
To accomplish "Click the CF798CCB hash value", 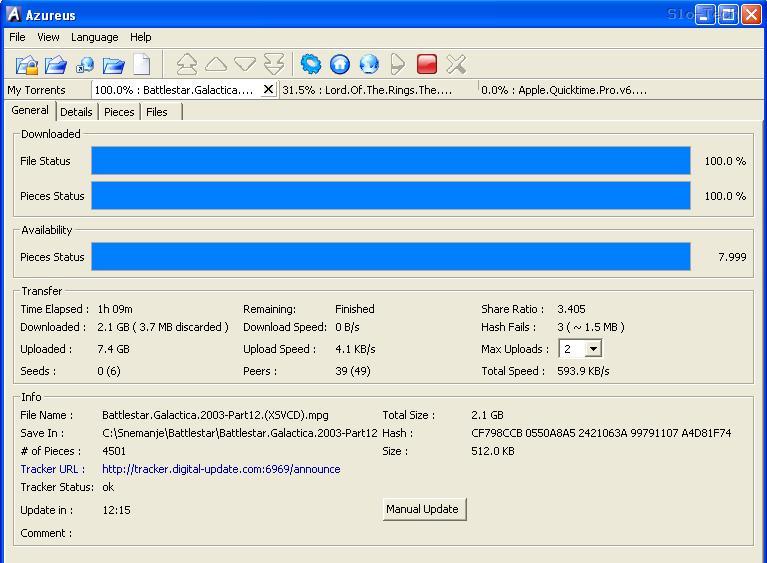I will pos(601,433).
